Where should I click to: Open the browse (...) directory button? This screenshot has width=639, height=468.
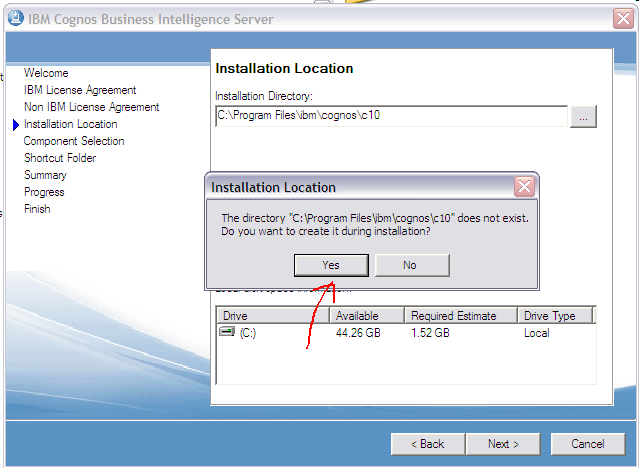583,117
